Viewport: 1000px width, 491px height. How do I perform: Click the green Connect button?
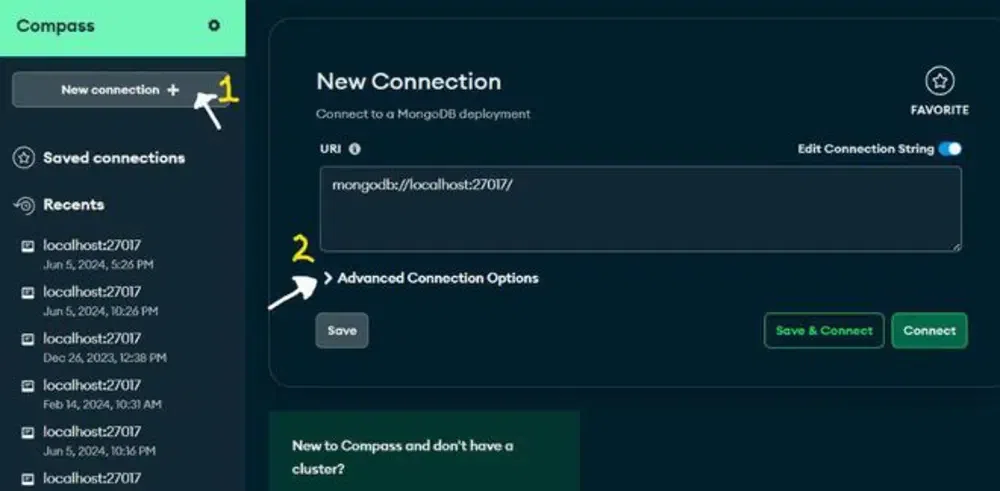point(929,330)
